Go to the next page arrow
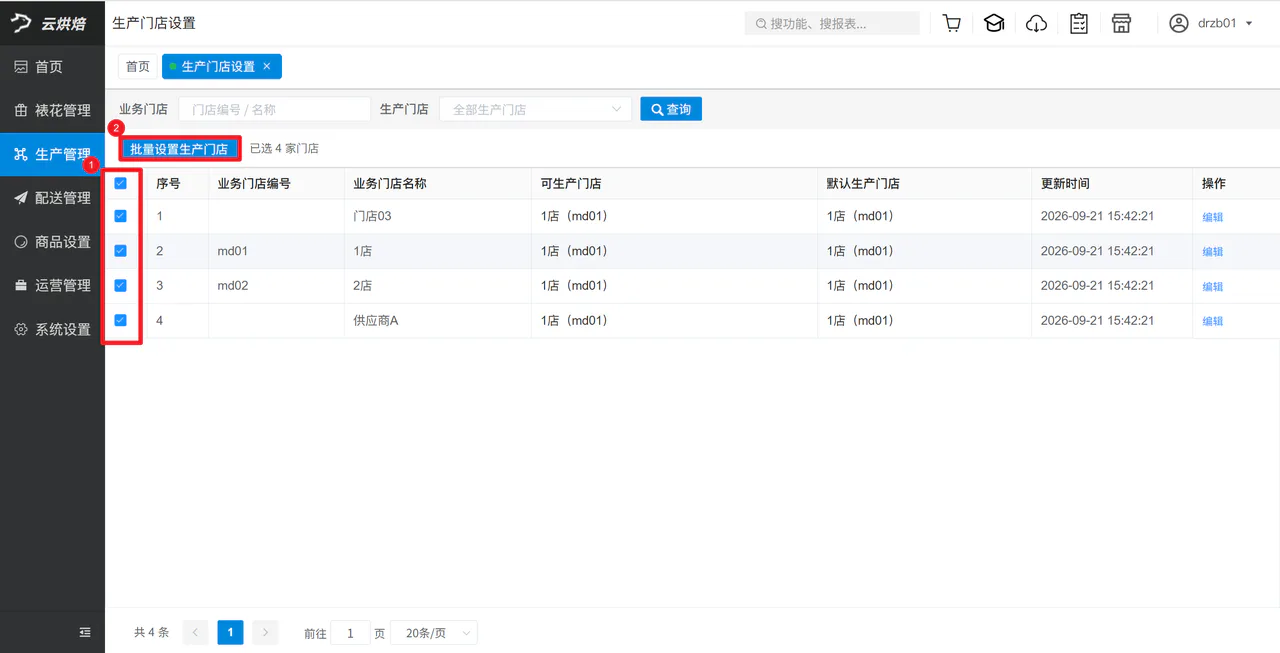Viewport: 1280px width, 653px height. tap(265, 632)
